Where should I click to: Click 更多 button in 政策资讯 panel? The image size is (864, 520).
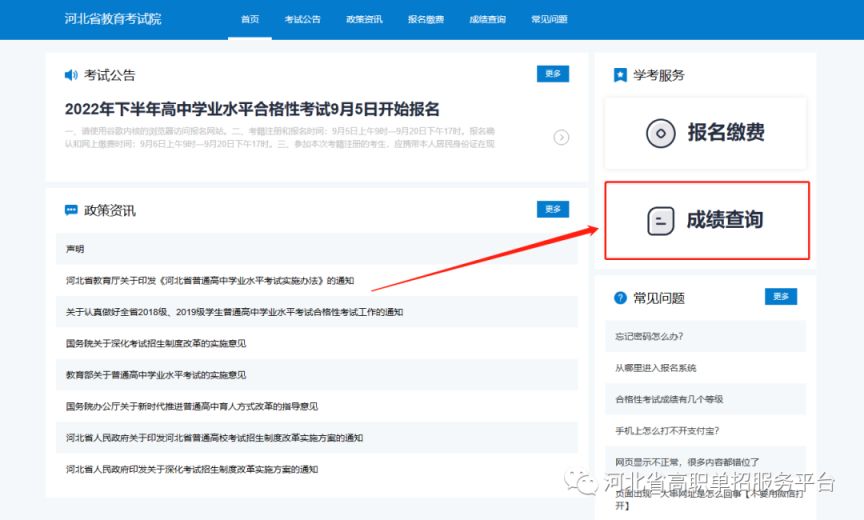tap(553, 209)
